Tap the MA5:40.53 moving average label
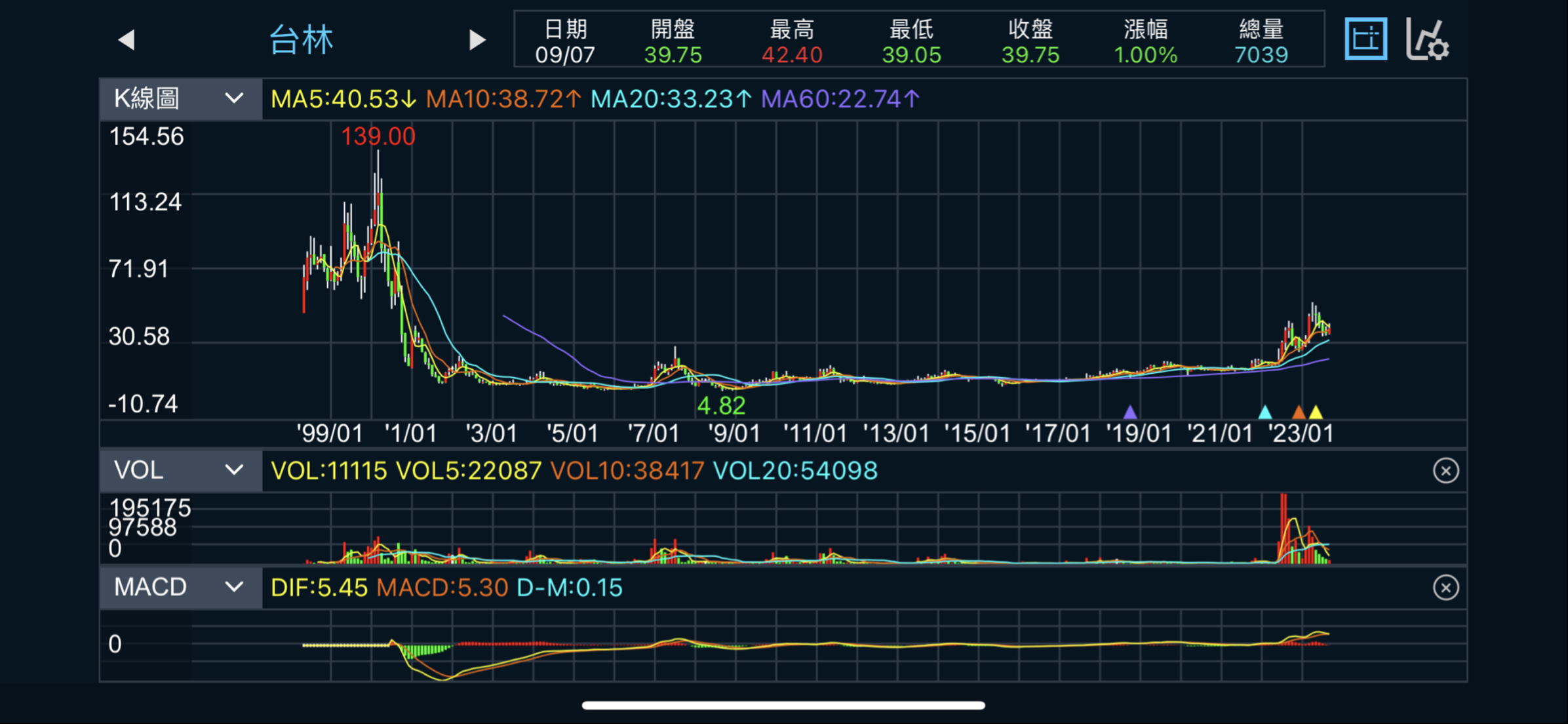Screen dimensions: 1568x724 click(343, 99)
